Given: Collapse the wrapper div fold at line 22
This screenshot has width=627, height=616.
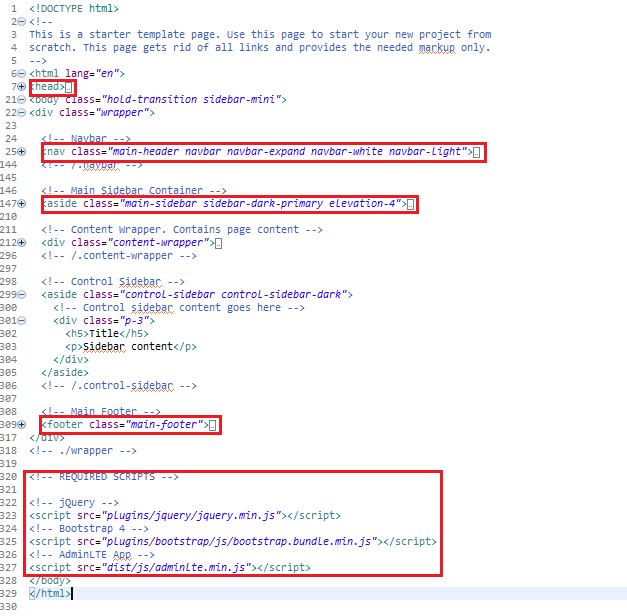Looking at the screenshot, I should [22, 112].
